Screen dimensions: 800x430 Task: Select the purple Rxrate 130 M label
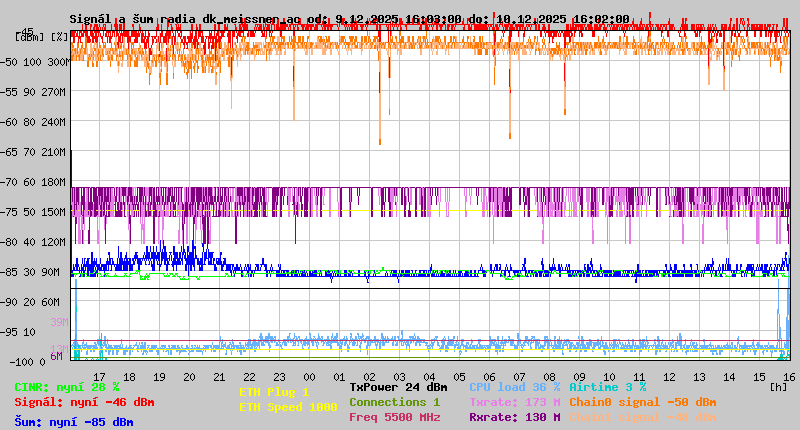(x=514, y=417)
